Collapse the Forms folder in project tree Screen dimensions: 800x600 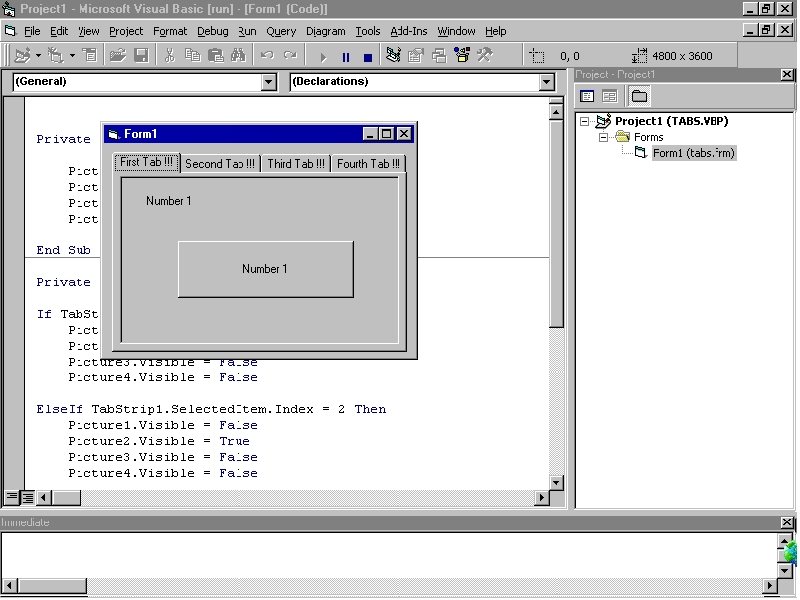pyautogui.click(x=604, y=137)
